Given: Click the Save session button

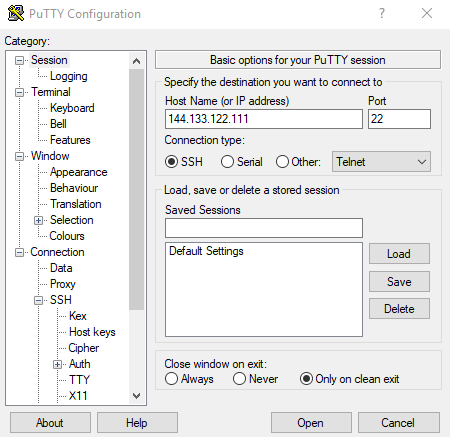Looking at the screenshot, I should [399, 282].
